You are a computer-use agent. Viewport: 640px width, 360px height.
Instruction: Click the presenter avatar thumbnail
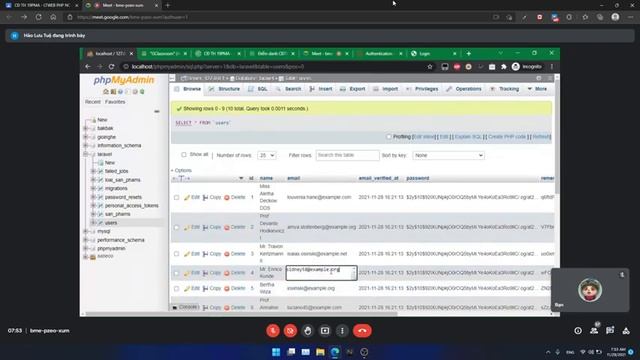pos(590,290)
